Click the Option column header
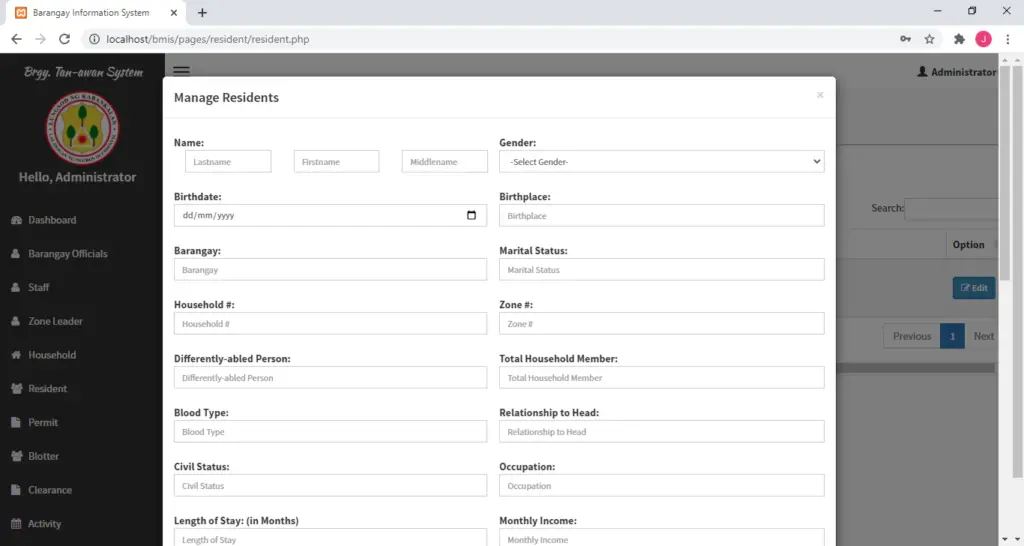This screenshot has height=546, width=1024. [x=968, y=245]
